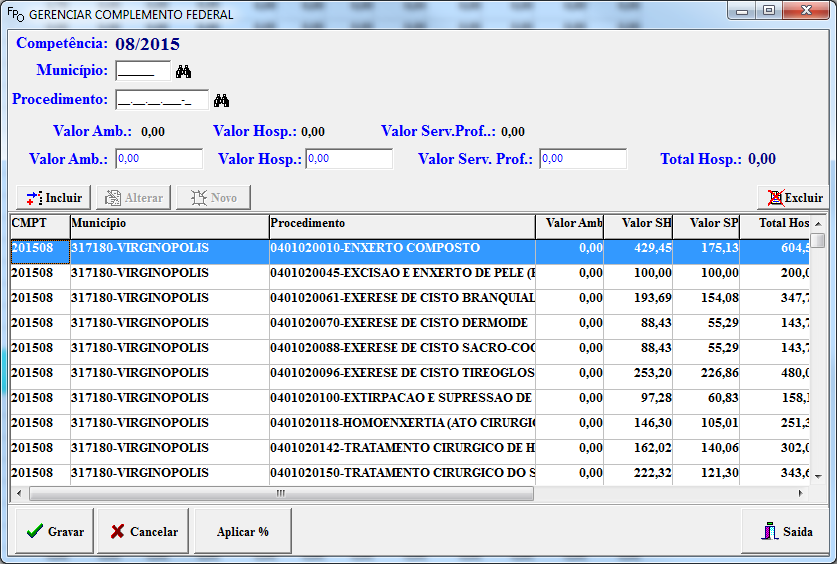
Task: Click the binoculars search icon beside Procedimento
Action: [x=221, y=100]
